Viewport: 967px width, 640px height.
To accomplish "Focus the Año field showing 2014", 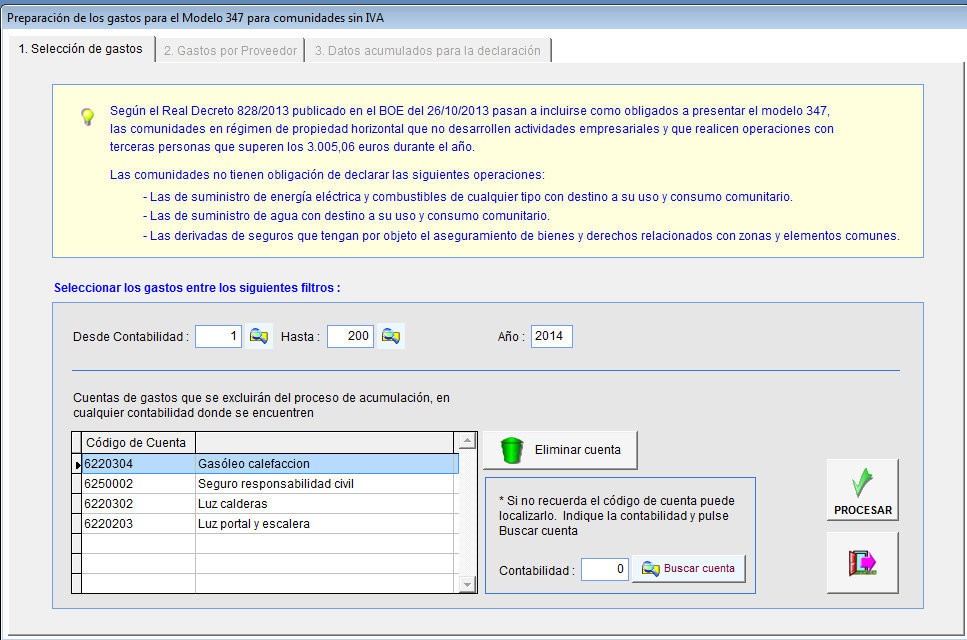I will pos(551,337).
